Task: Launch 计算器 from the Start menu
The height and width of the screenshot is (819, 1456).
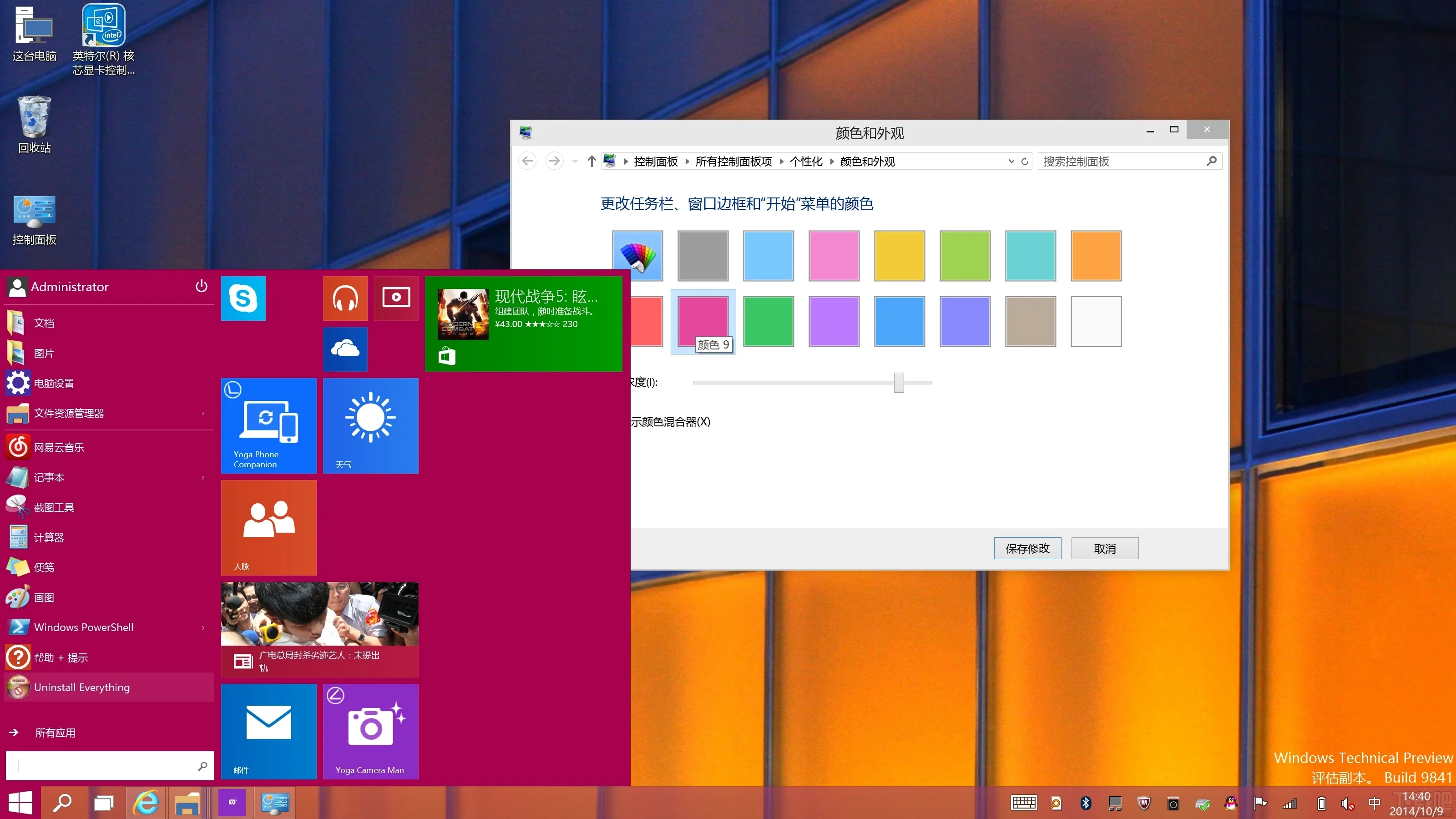Action: [109, 537]
